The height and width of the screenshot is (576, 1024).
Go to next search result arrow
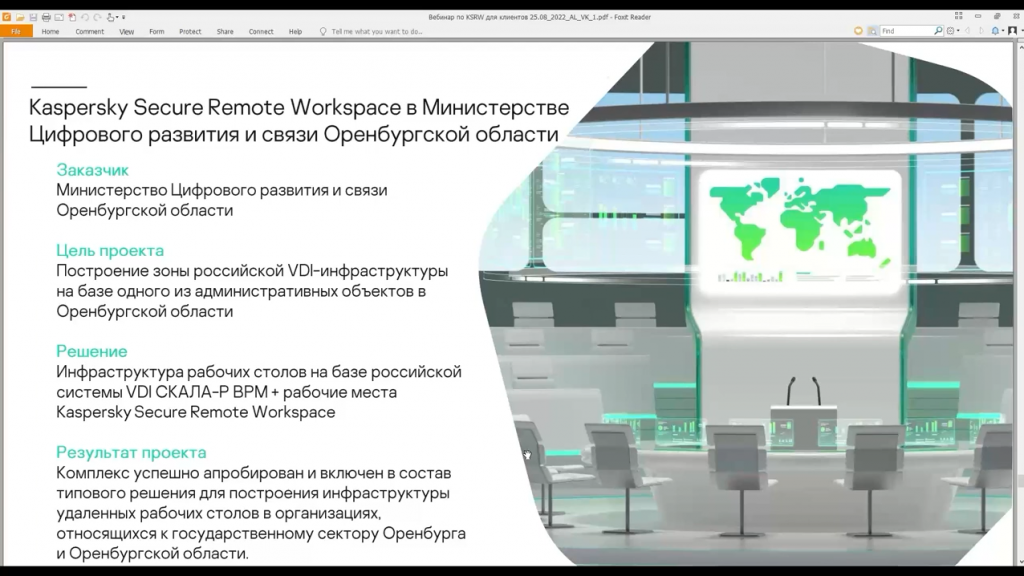(982, 31)
